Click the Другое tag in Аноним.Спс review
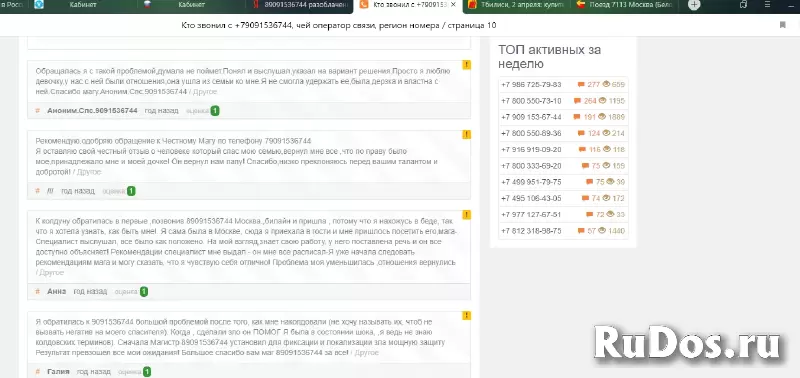 [x=205, y=92]
